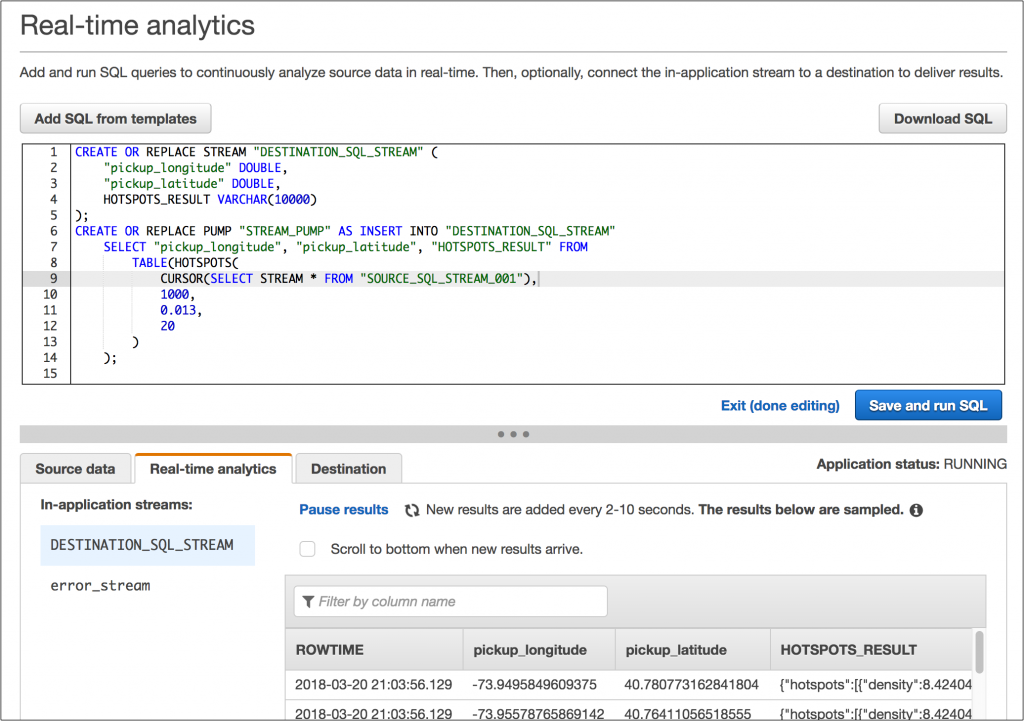Click the pickup_longitude column header
This screenshot has height=721, width=1024.
click(539, 650)
